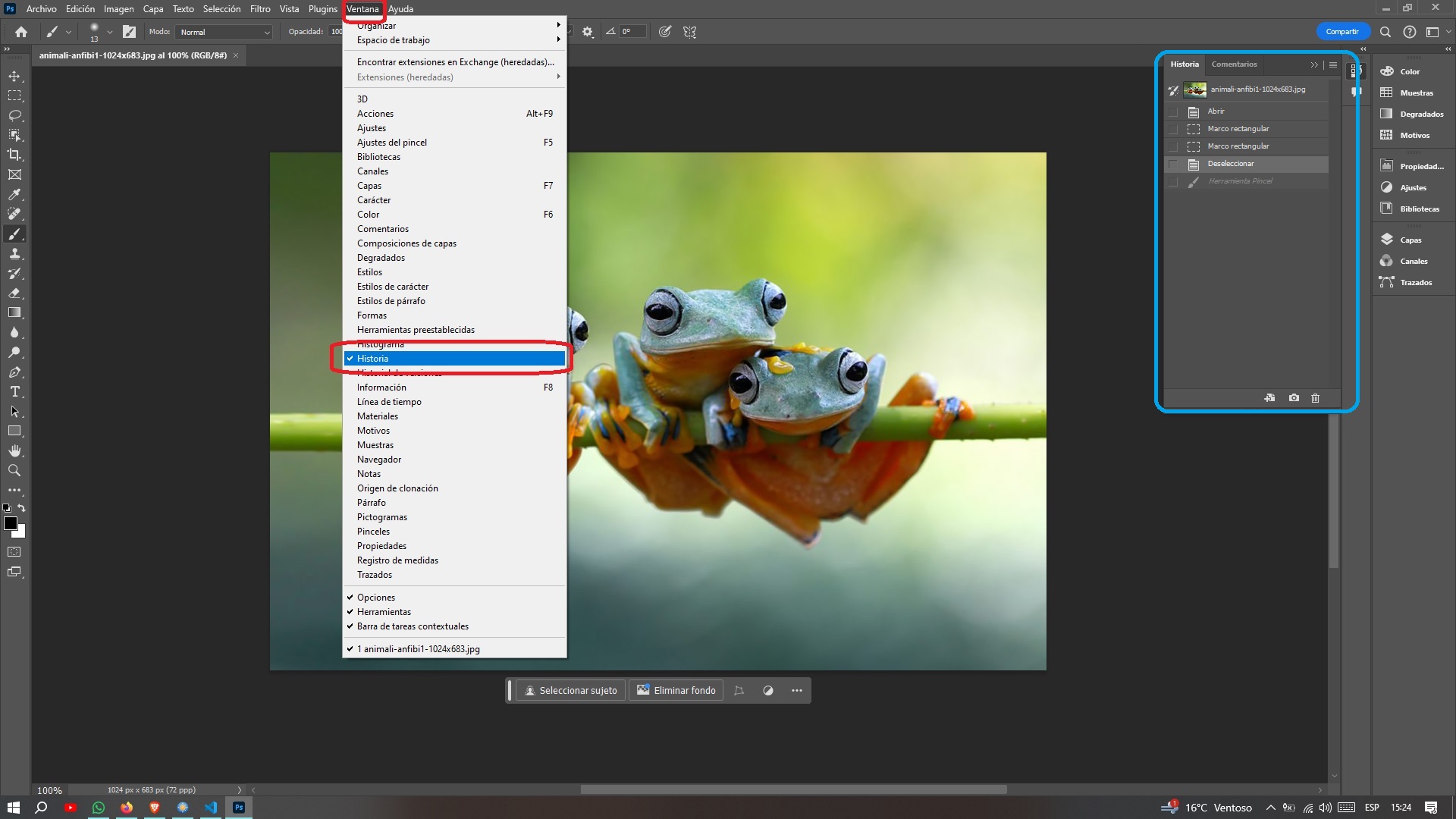Toggle Quick Mask mode icon
The image size is (1456, 819).
(14, 552)
